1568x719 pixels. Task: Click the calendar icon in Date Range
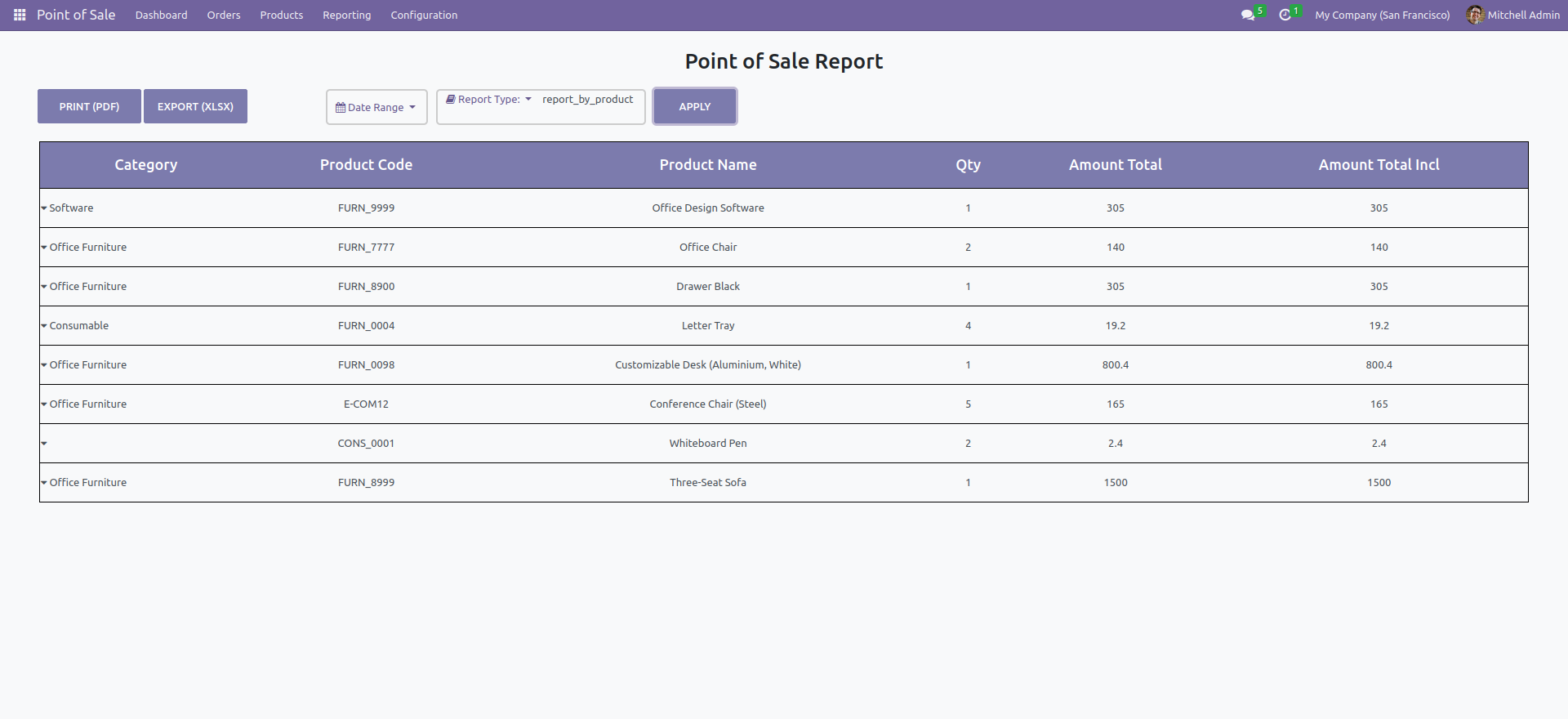pyautogui.click(x=341, y=108)
